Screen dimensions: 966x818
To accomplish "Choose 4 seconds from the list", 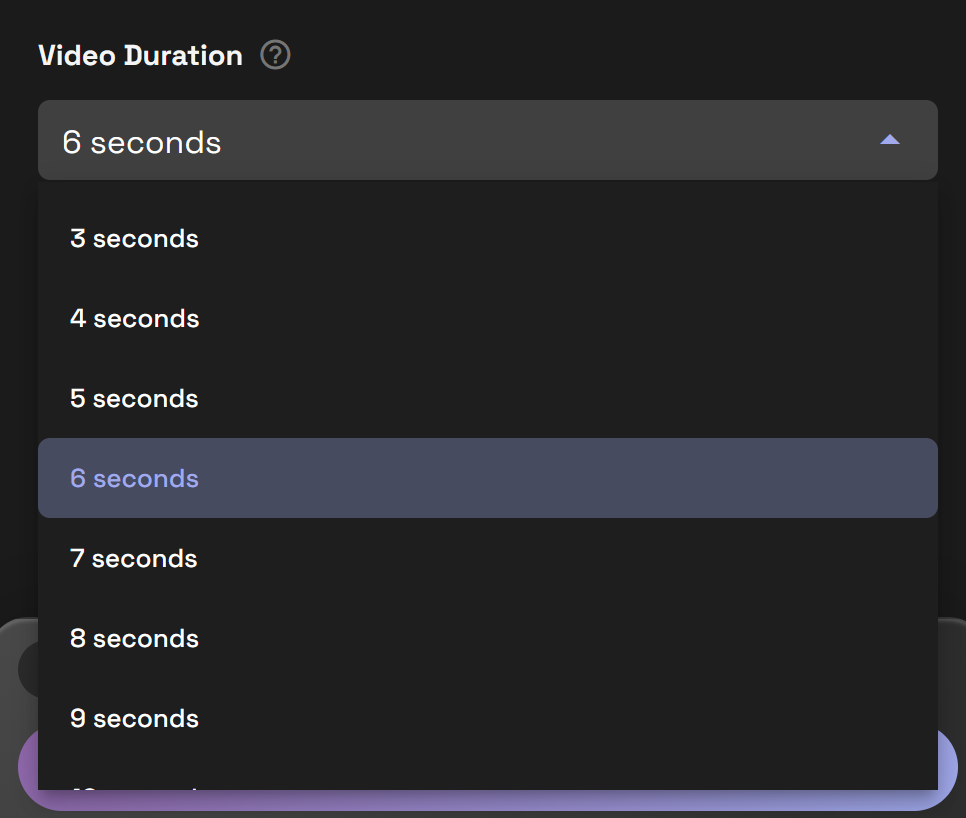I will [x=134, y=318].
